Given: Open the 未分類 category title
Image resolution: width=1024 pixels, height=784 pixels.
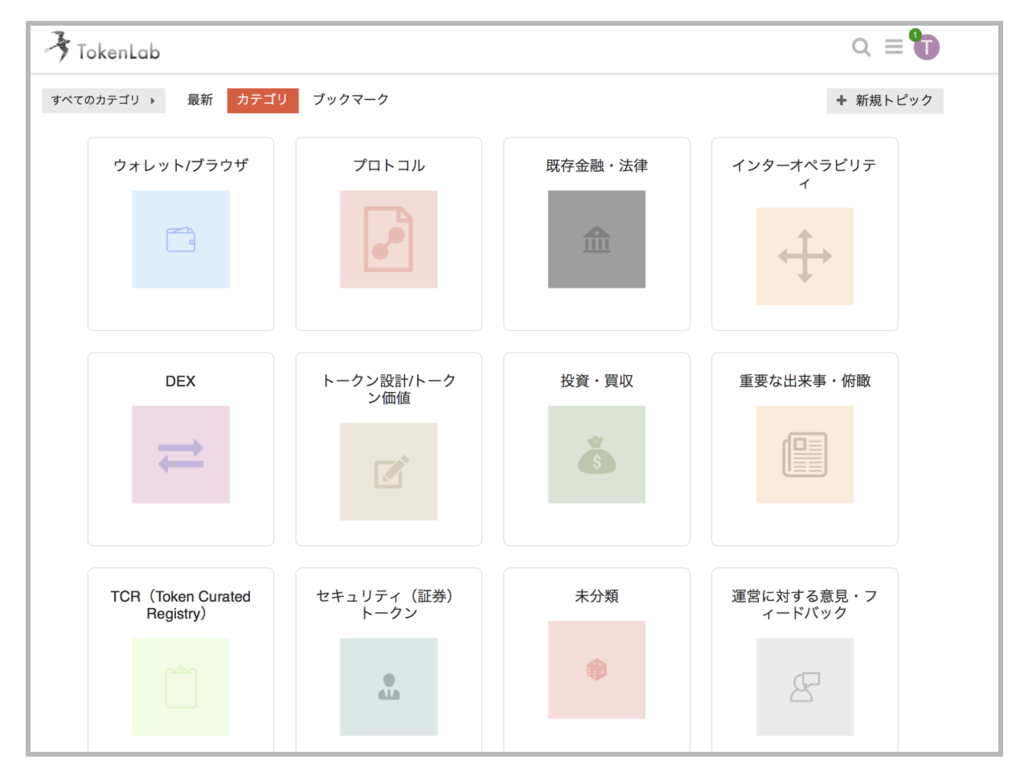Looking at the screenshot, I should (x=596, y=596).
